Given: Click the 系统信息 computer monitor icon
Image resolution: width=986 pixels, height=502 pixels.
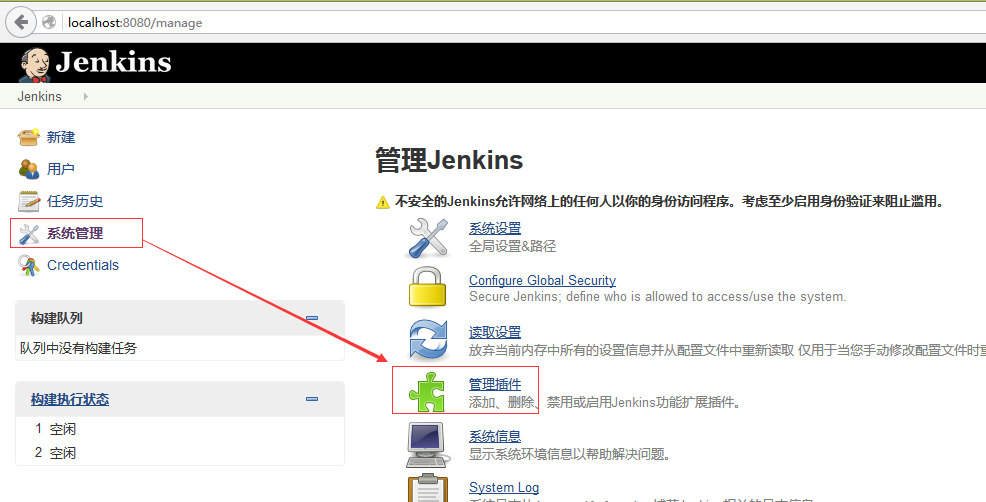Looking at the screenshot, I should click(x=428, y=445).
